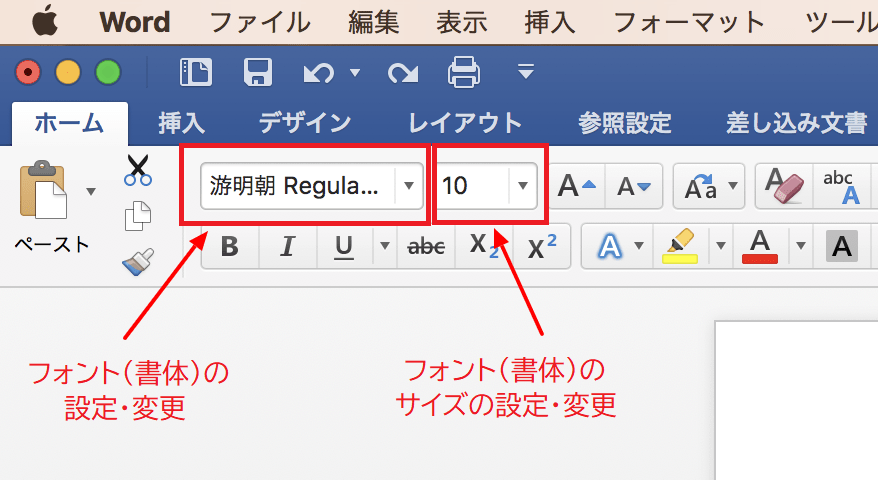
Task: Click the Save floppy disk icon
Action: [258, 72]
